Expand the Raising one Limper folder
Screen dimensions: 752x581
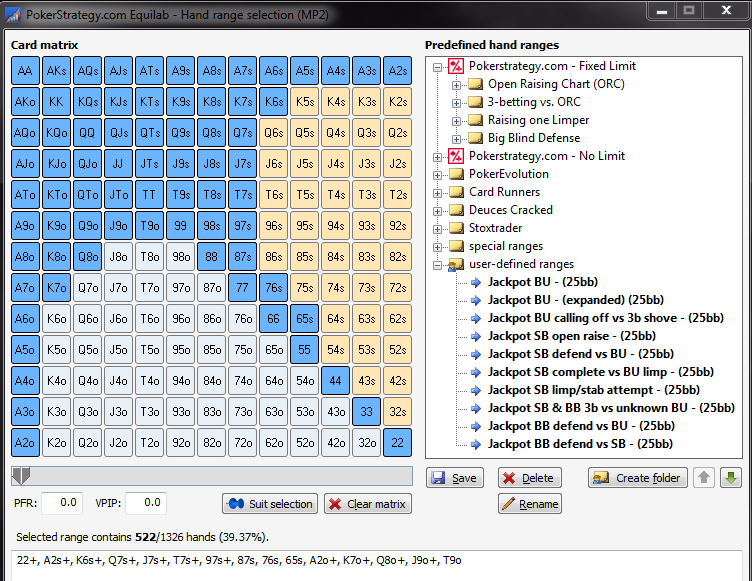(x=456, y=121)
